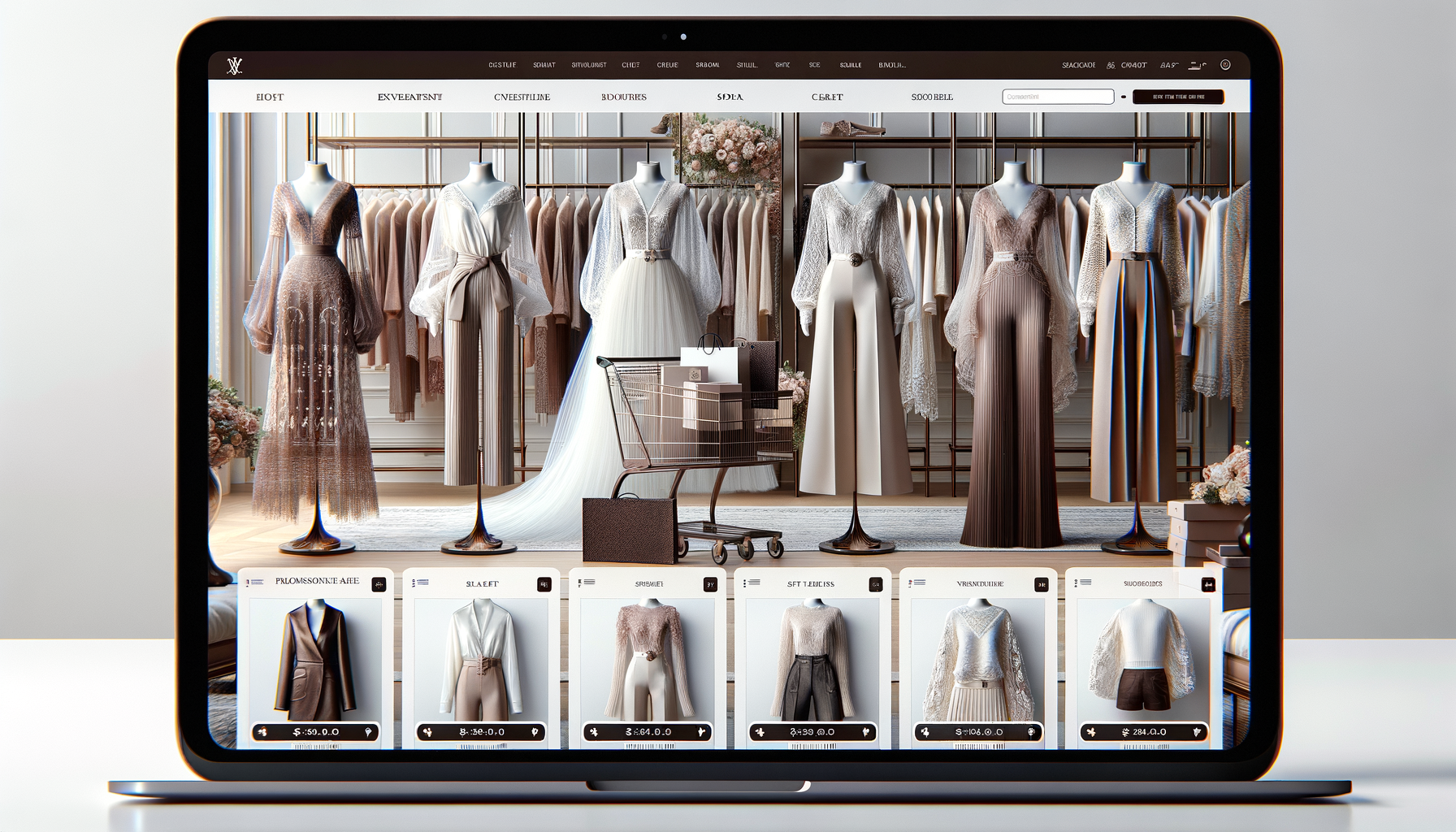The image size is (1456, 832).
Task: Select SITVOLONIST in the top dark menu
Action: (x=589, y=65)
